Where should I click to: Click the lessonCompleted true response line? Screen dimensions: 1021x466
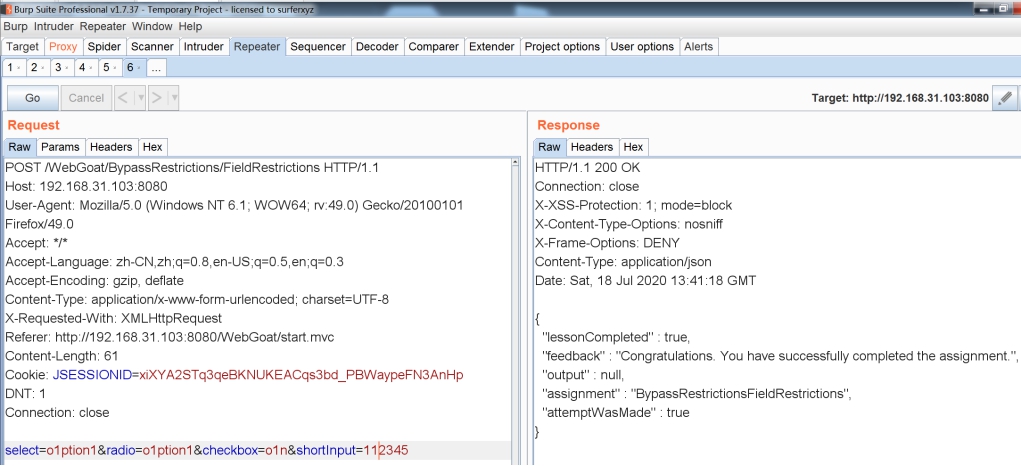click(616, 337)
